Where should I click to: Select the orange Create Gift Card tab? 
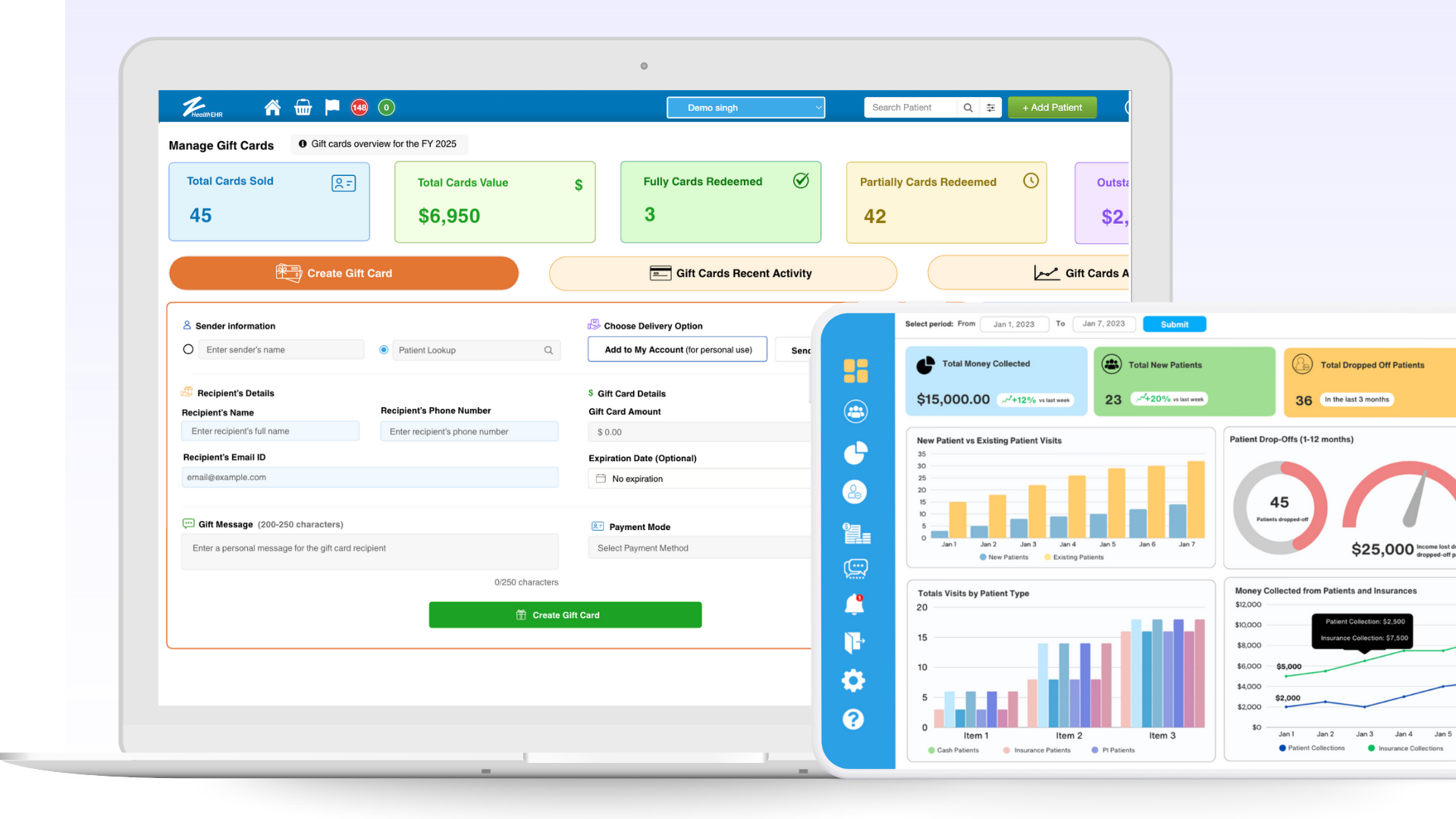[x=344, y=273]
